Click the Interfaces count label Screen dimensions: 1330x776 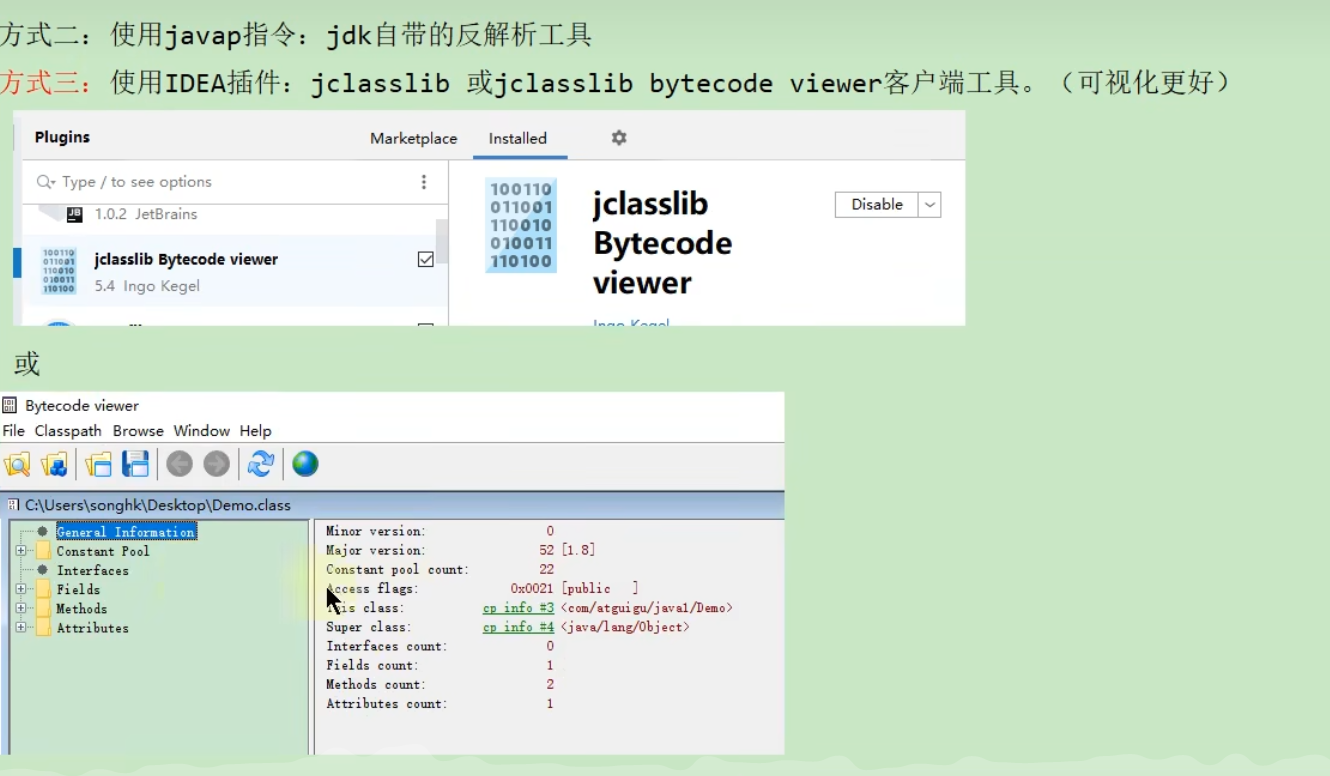coord(387,646)
